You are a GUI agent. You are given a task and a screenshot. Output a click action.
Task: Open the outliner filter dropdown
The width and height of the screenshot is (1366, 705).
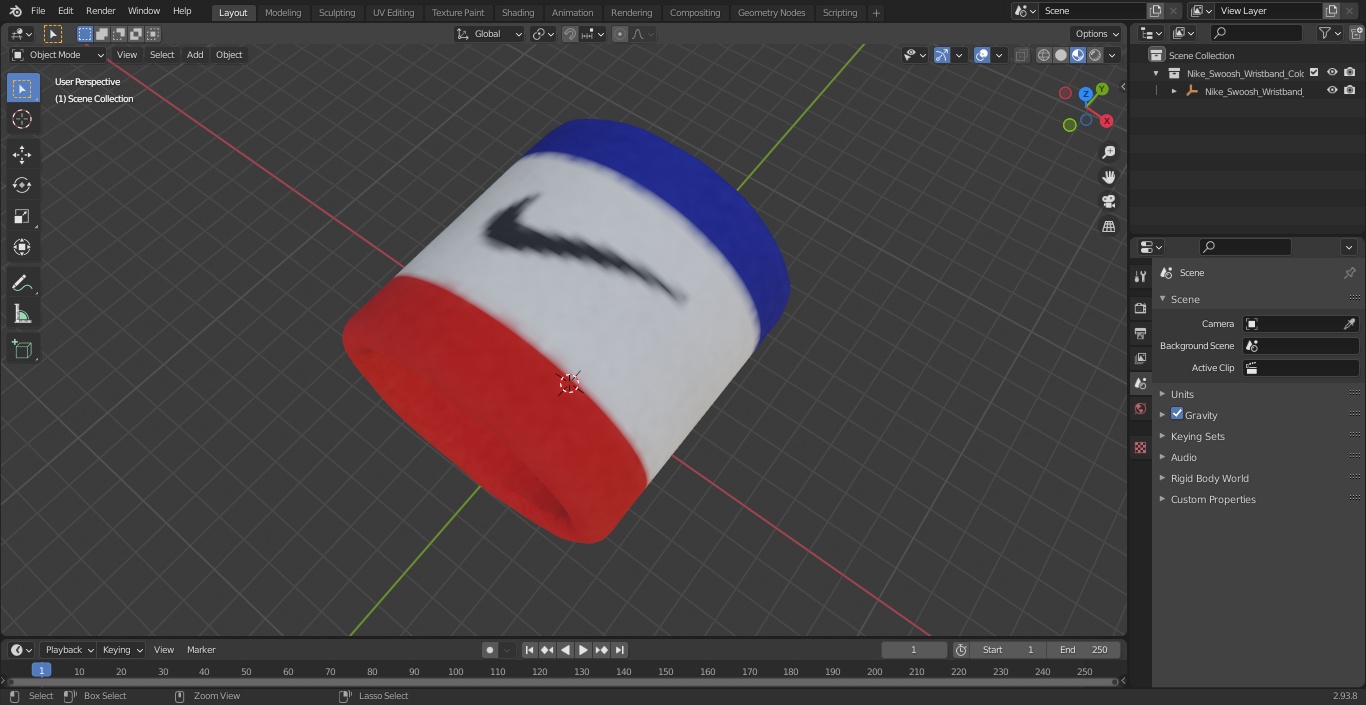pos(1329,33)
